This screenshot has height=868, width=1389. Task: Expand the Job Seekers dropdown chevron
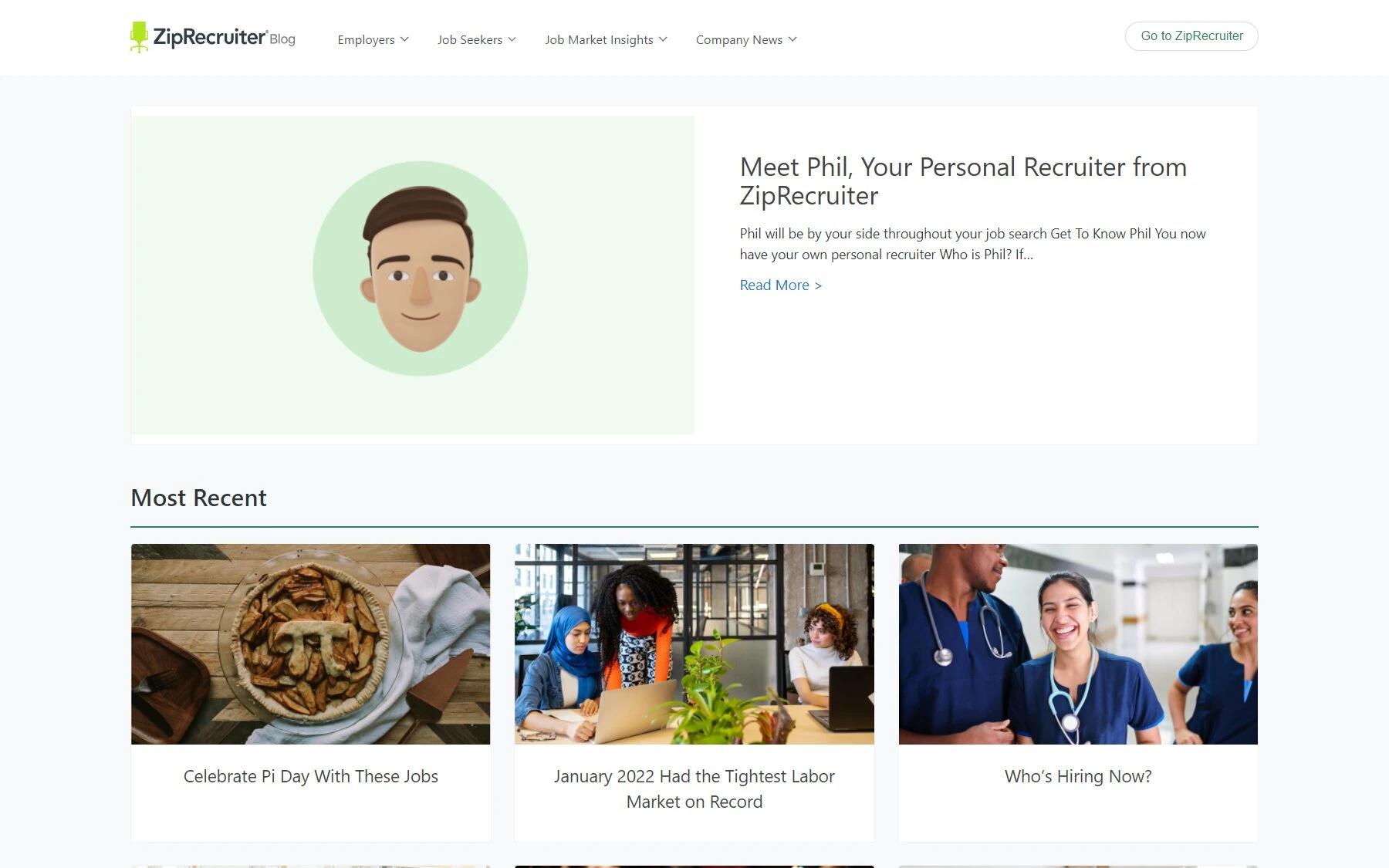click(x=512, y=39)
